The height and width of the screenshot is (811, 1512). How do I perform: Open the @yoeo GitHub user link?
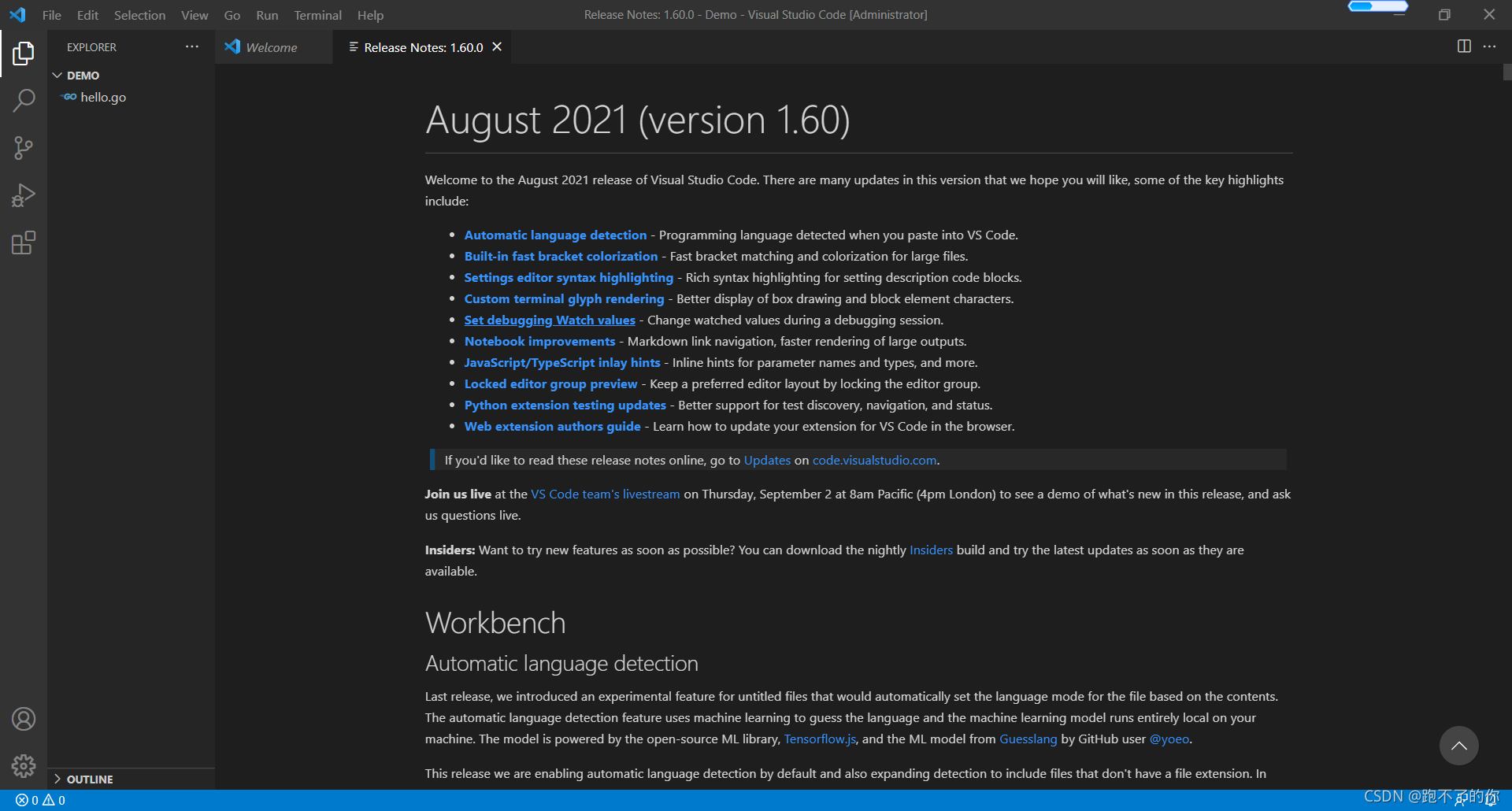click(1169, 739)
